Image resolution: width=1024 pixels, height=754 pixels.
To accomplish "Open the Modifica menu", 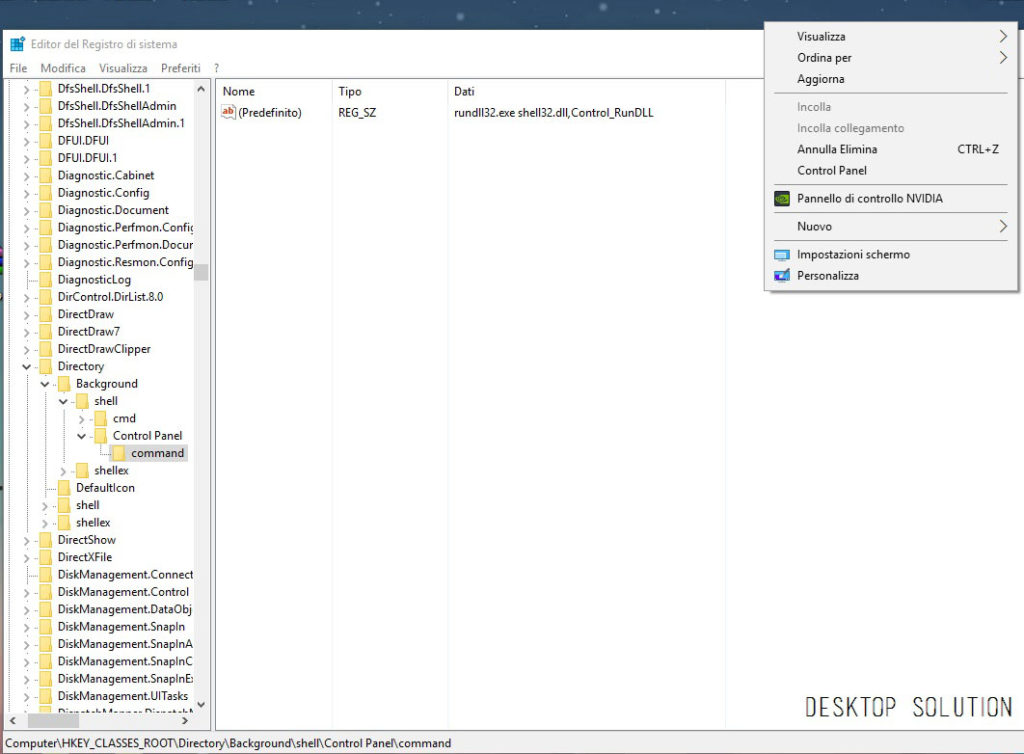I will pos(63,68).
